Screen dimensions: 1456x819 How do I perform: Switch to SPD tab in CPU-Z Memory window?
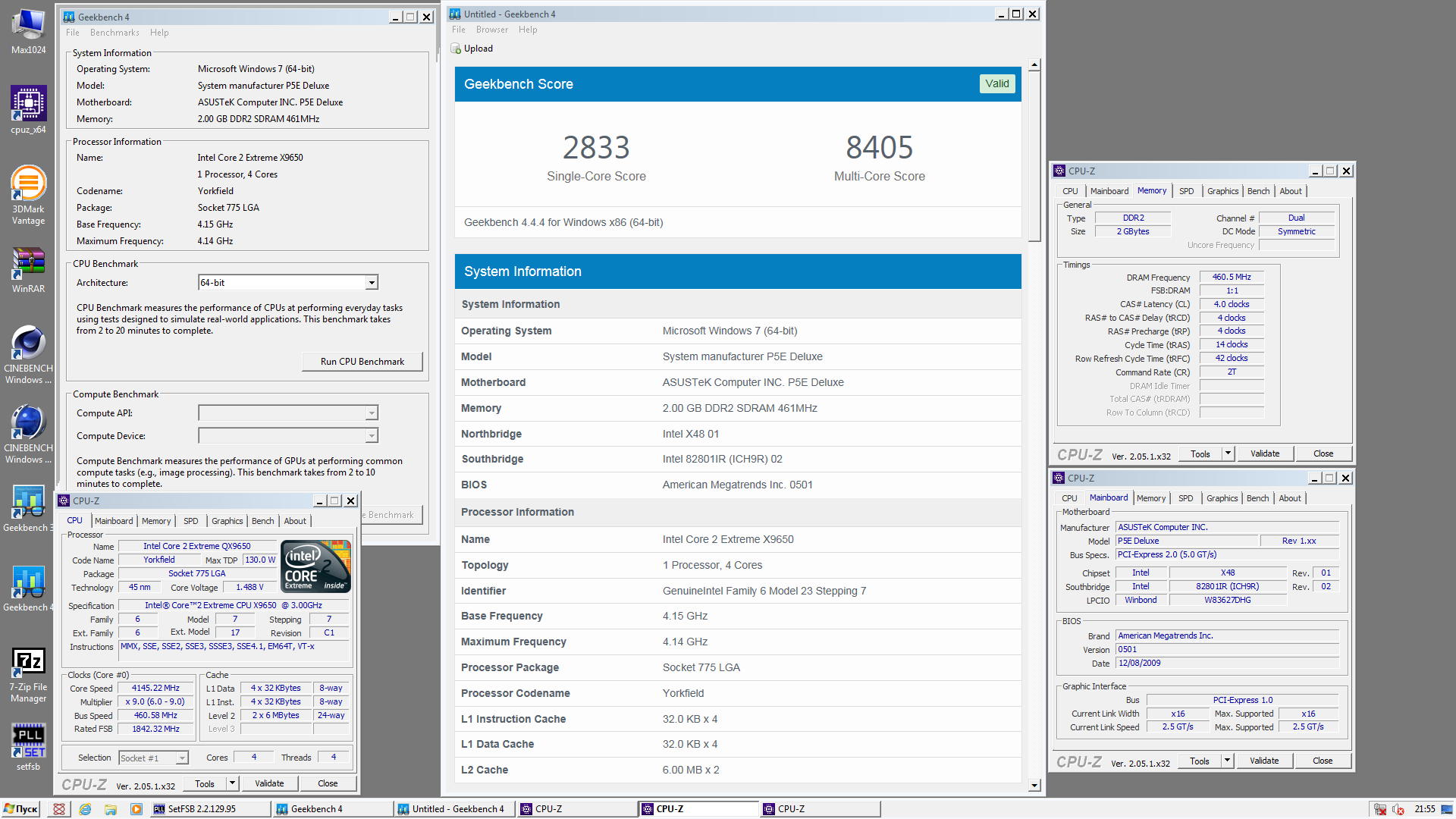click(x=1186, y=191)
